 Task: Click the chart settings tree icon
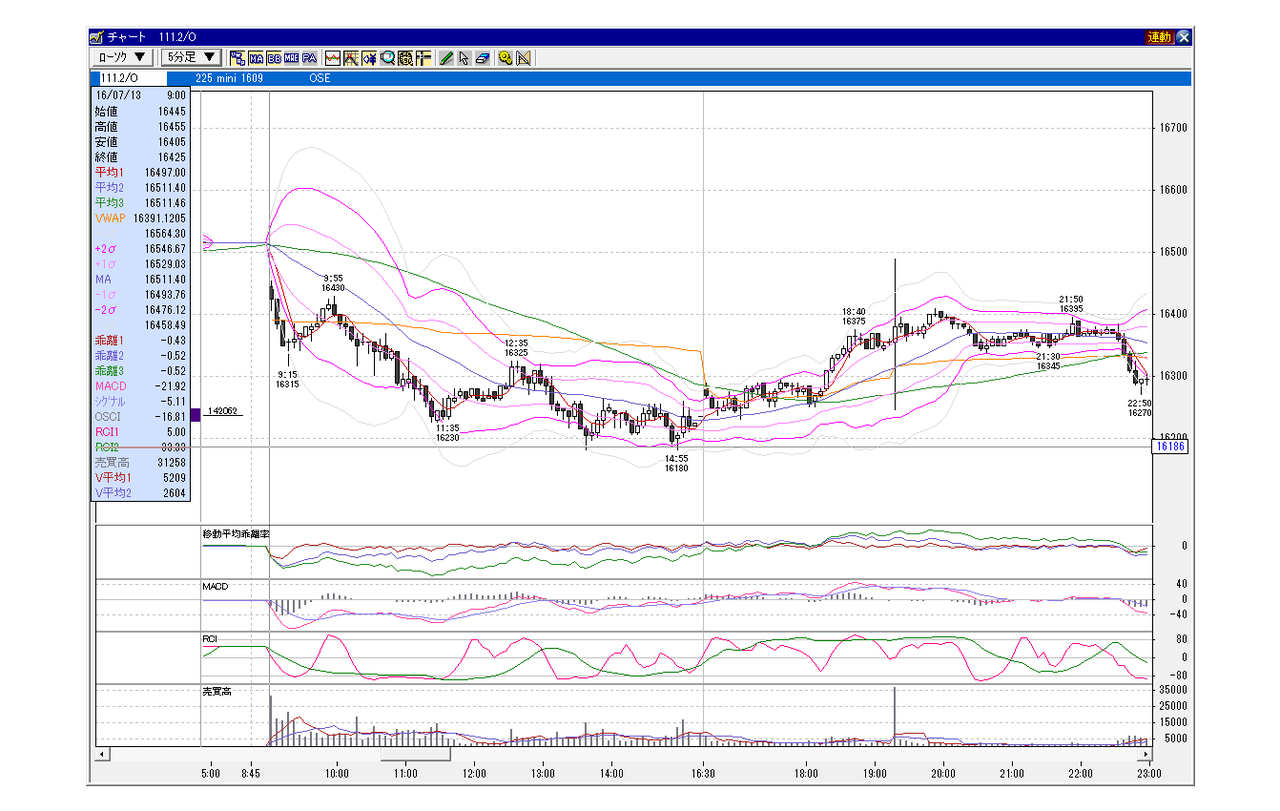tap(238, 58)
